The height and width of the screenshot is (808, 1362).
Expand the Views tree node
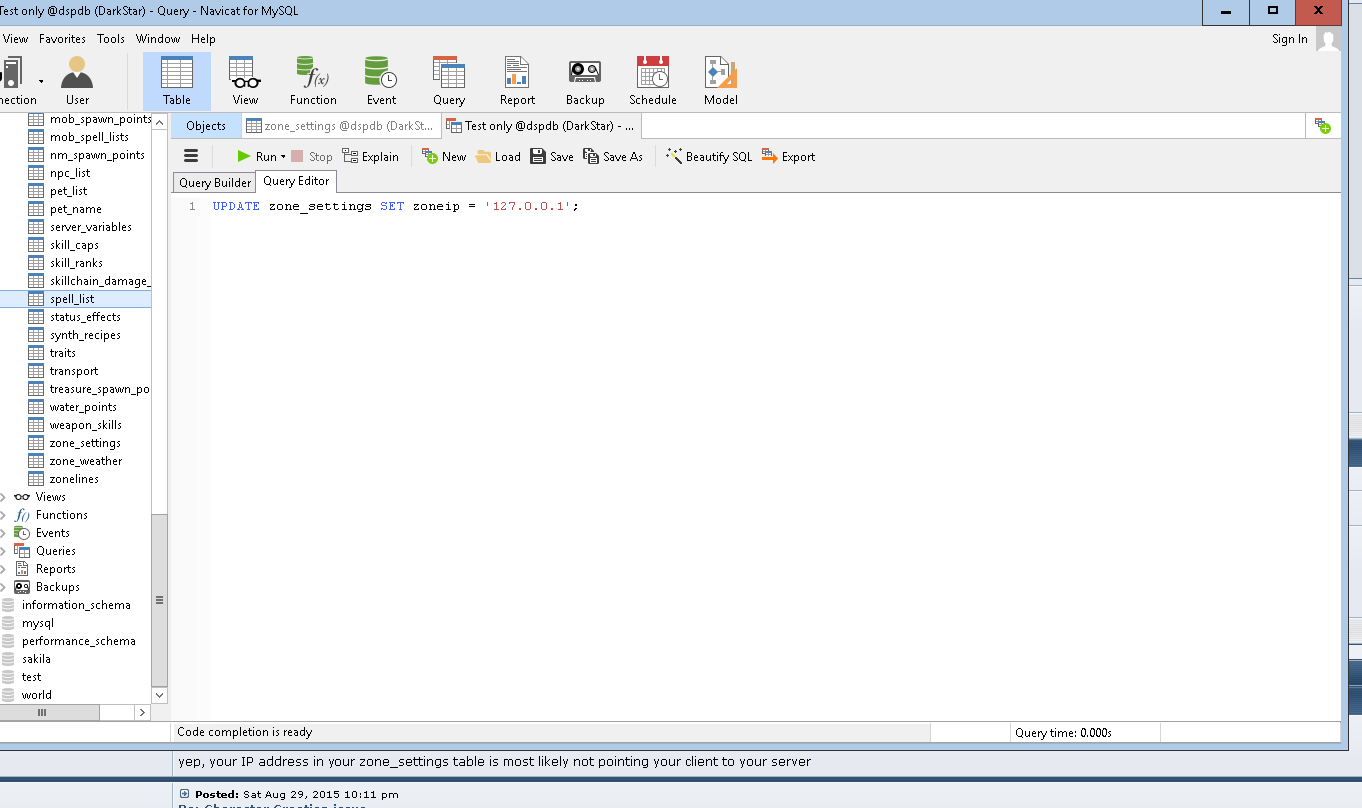coord(4,497)
